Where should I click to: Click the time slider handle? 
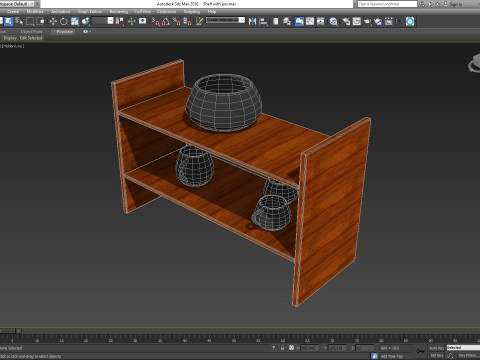coord(8,331)
